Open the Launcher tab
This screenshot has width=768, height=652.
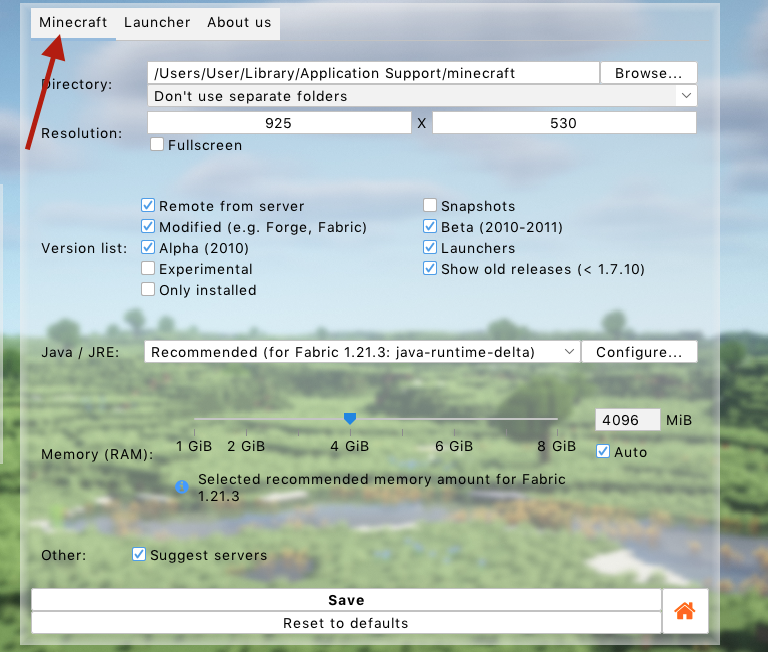157,23
